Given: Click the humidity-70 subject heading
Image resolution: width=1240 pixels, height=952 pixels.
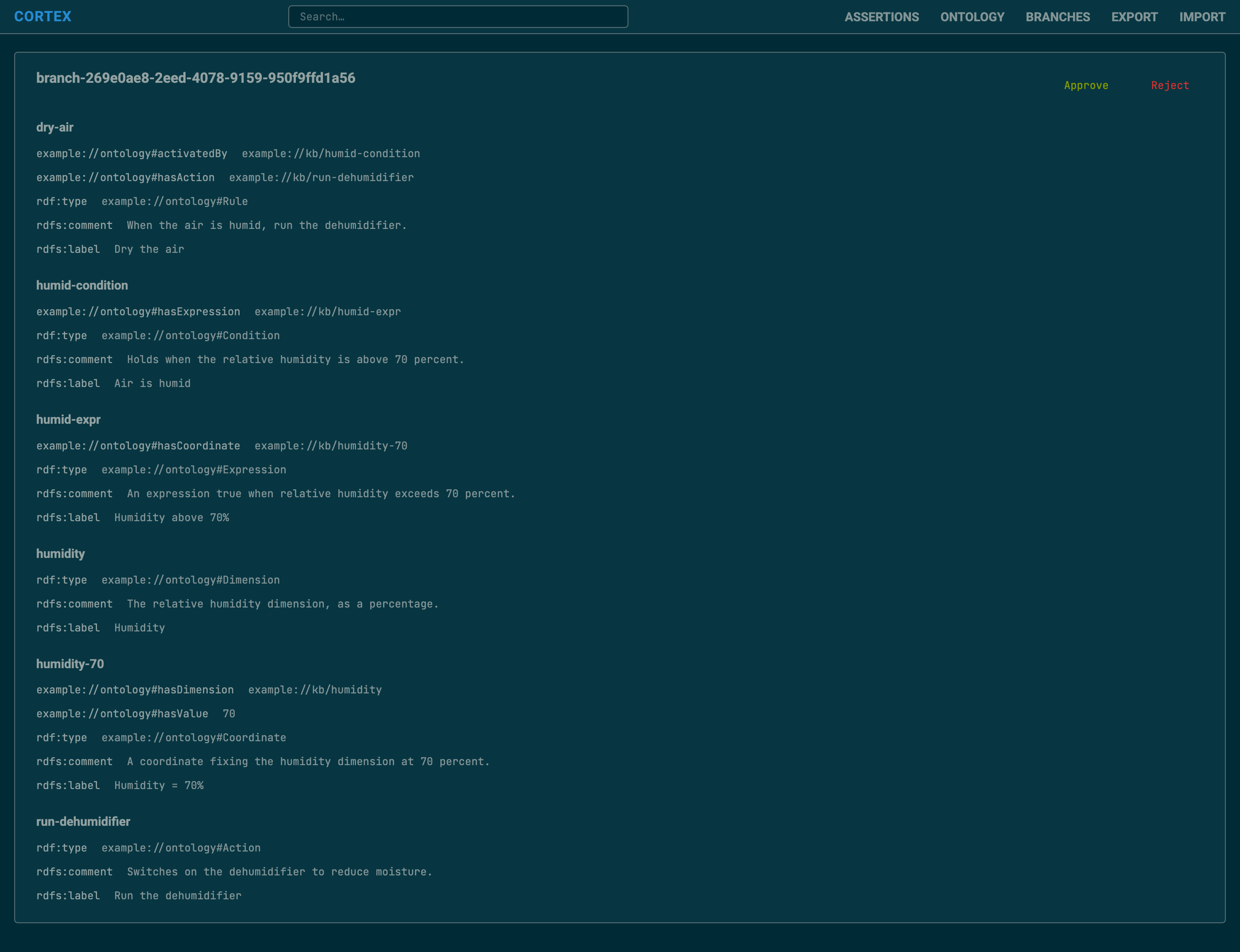Looking at the screenshot, I should (70, 664).
